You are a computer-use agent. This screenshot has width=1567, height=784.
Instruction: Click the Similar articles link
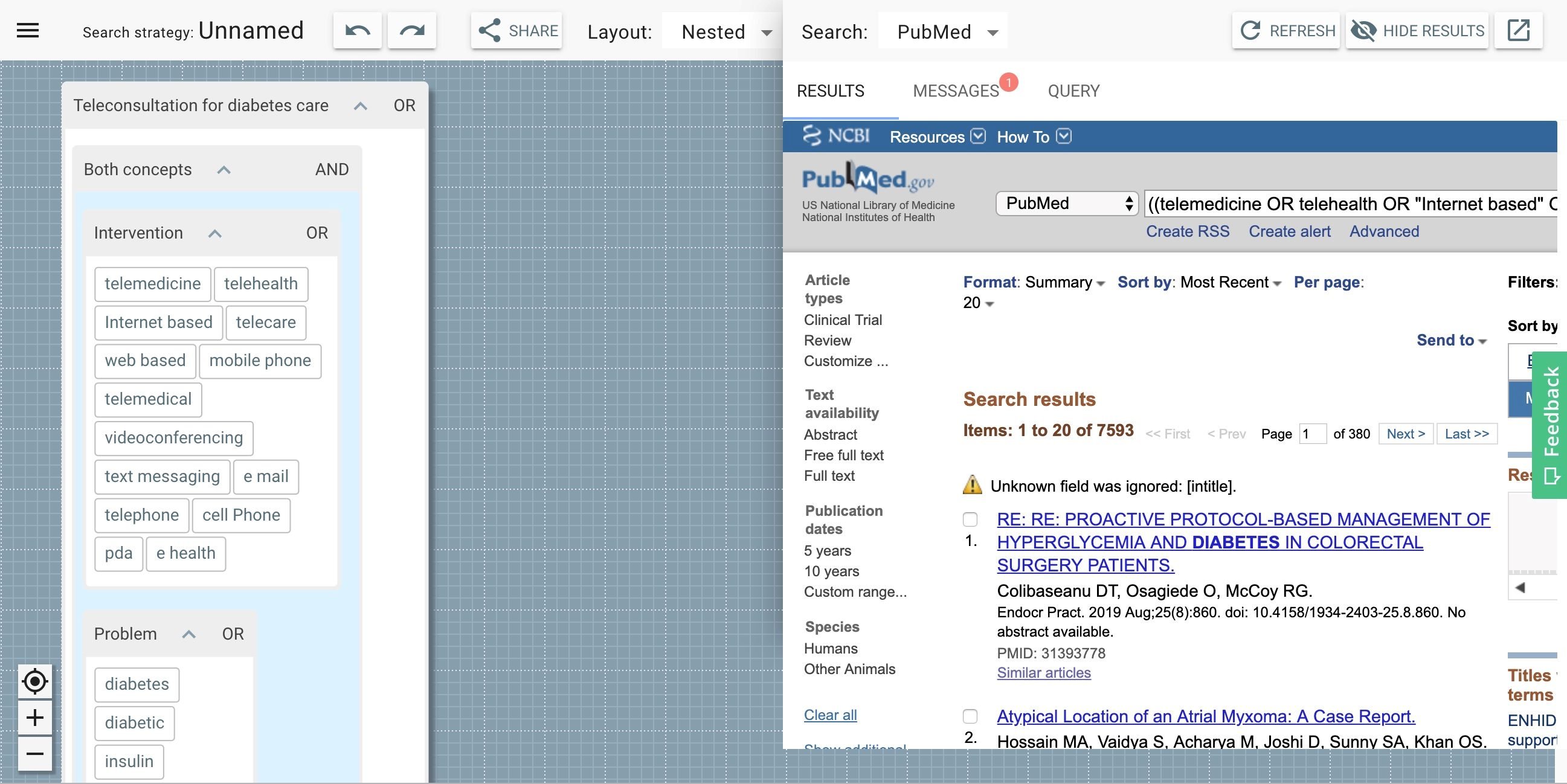(x=1043, y=673)
